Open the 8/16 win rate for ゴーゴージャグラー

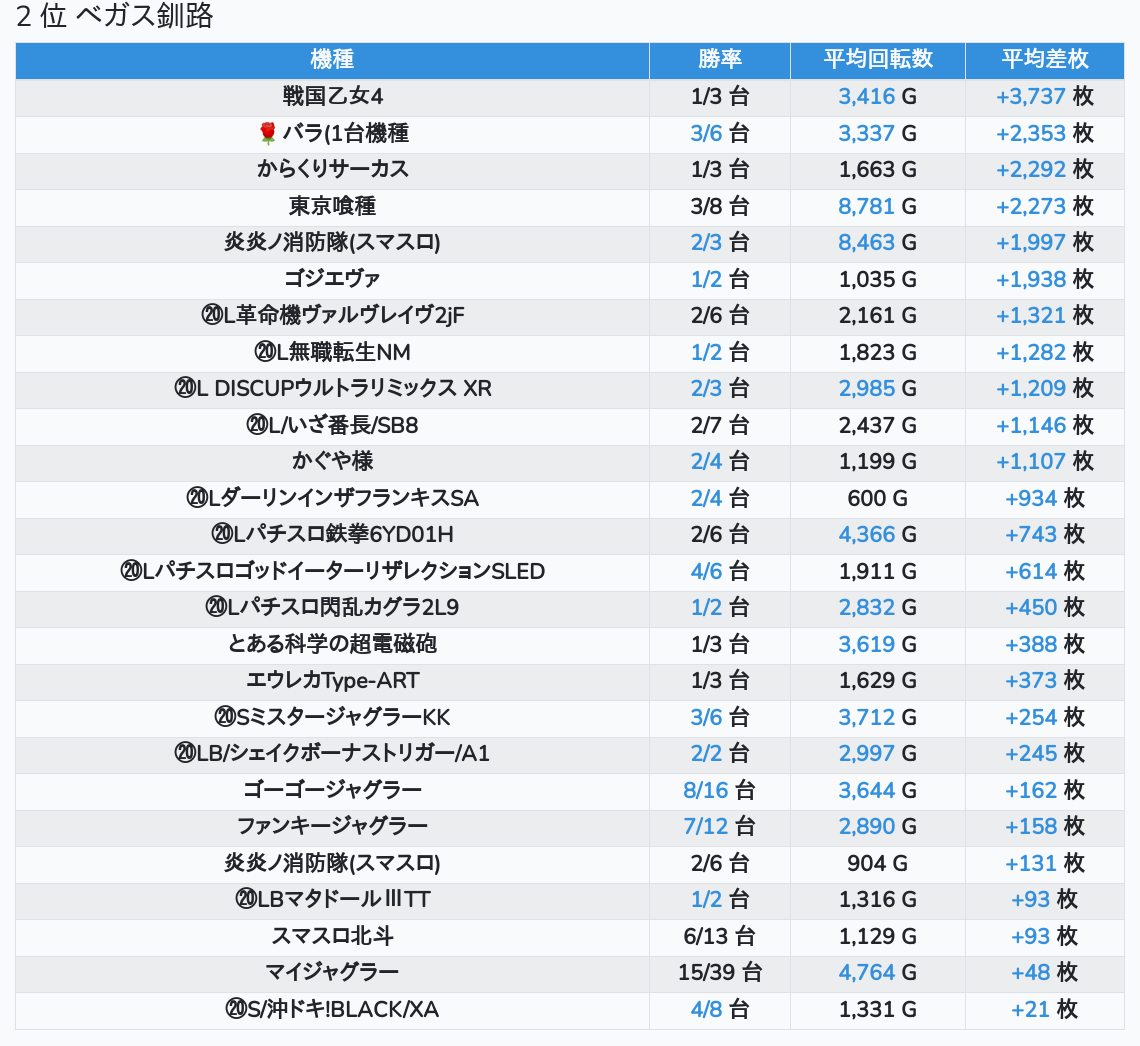tap(705, 790)
